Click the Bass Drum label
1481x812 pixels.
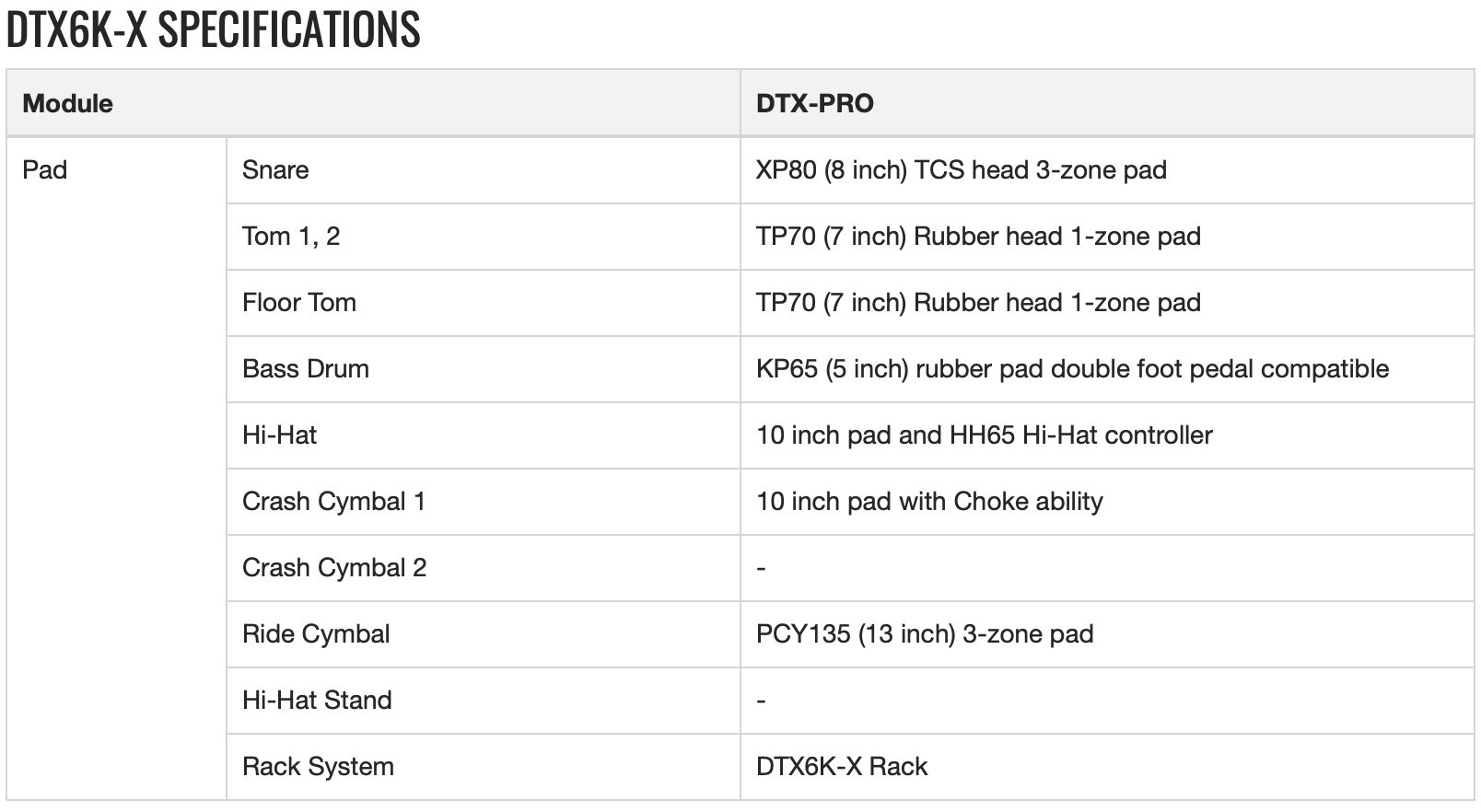pos(306,369)
